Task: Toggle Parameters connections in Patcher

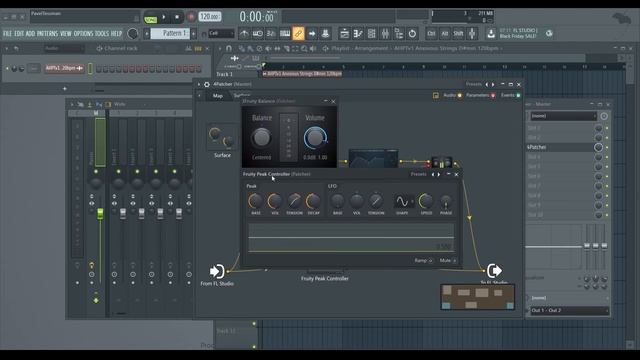Action: click(480, 95)
